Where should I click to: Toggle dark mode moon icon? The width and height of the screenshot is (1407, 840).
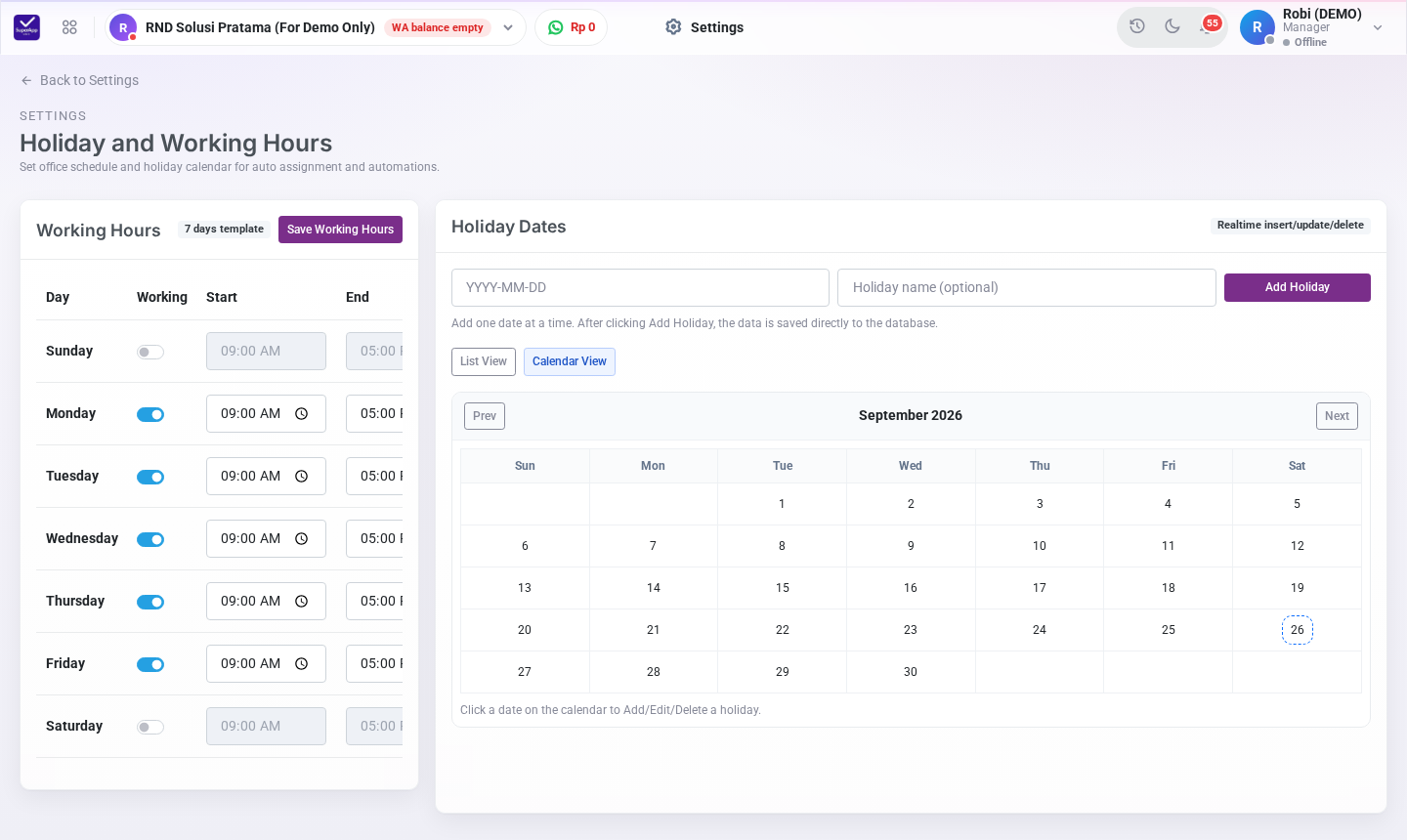(1172, 26)
